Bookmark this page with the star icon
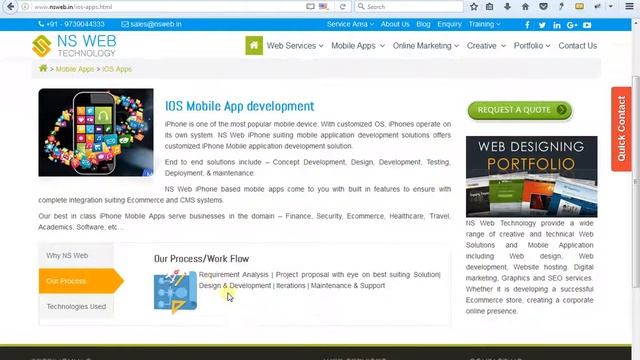640x360 pixels. [473, 7]
